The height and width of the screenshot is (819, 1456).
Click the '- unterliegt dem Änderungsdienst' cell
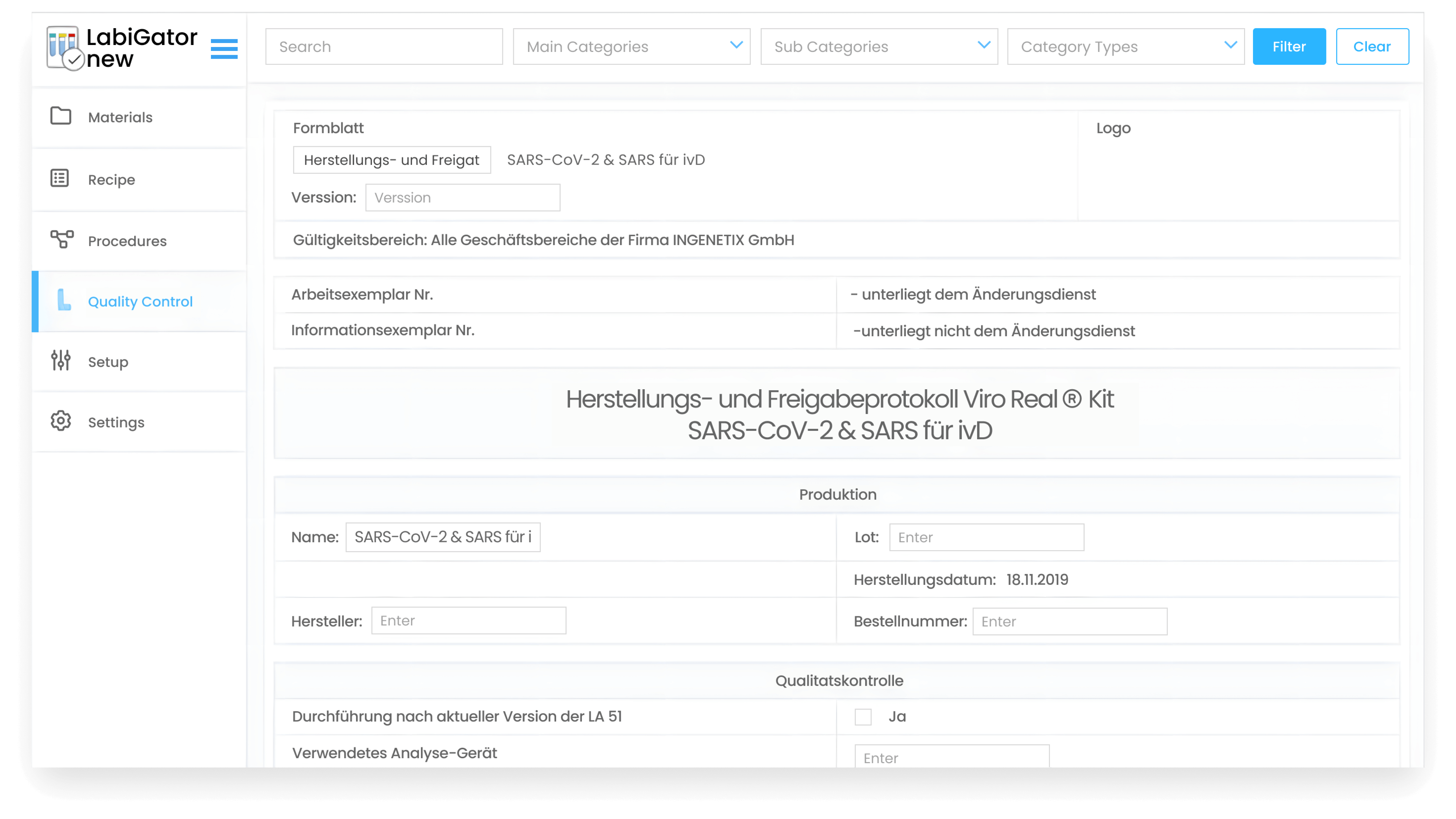(1117, 295)
